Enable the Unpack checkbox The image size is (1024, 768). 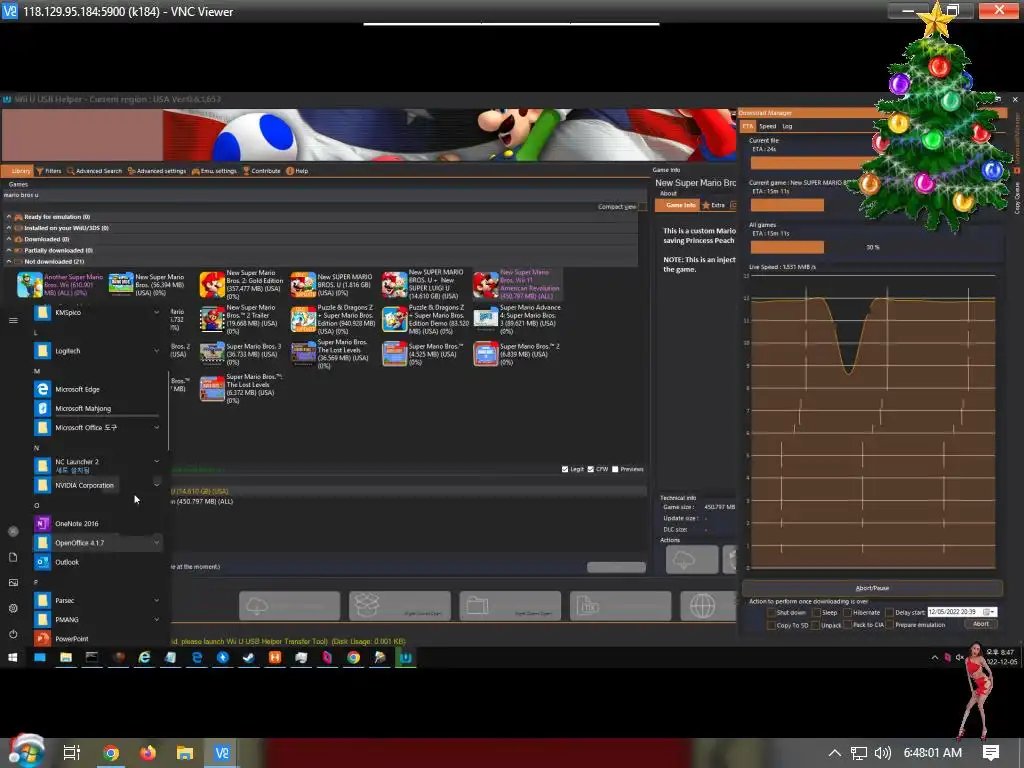click(816, 625)
